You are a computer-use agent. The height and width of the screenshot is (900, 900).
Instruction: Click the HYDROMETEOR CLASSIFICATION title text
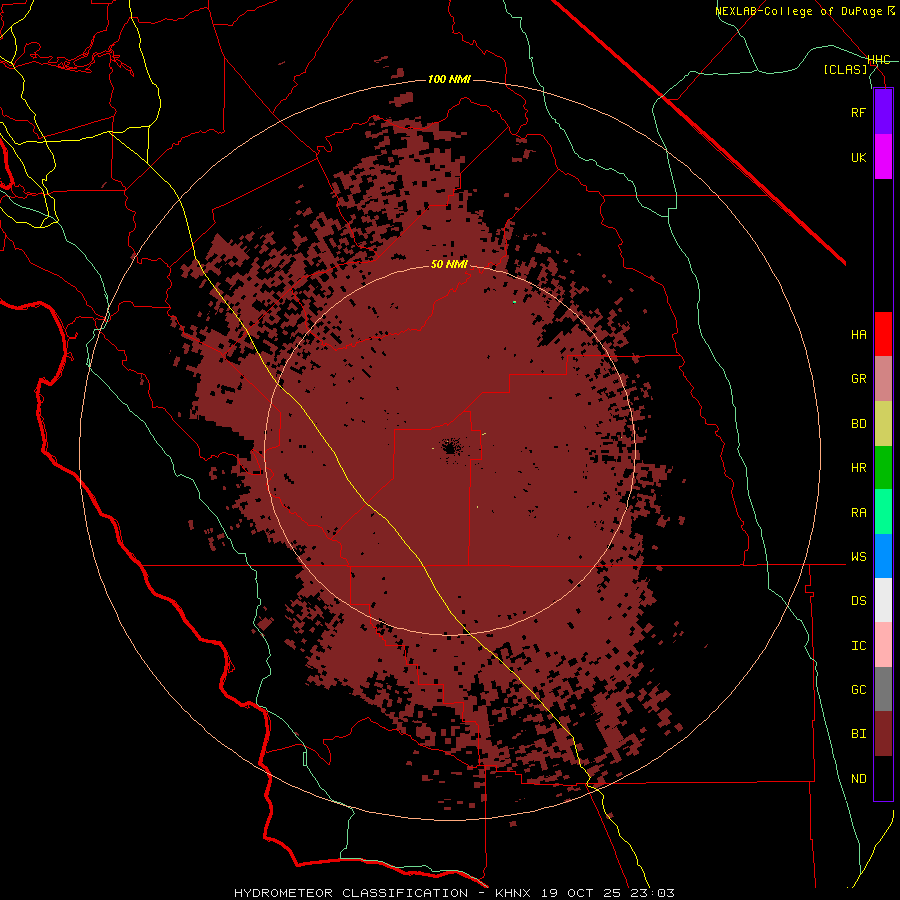coord(351,893)
